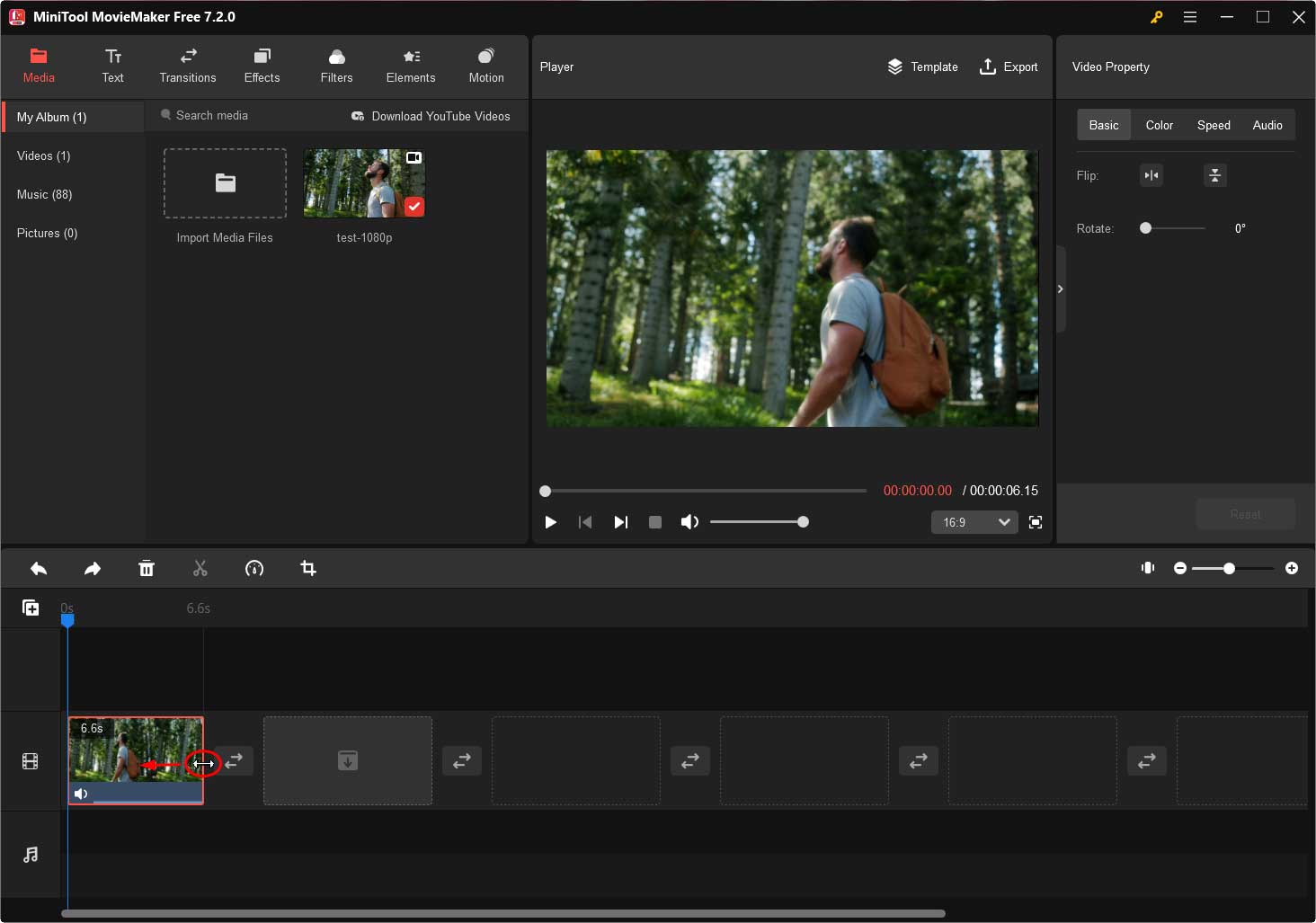This screenshot has height=923, width=1316.
Task: Click the timeline zoom slider
Action: (x=1232, y=568)
